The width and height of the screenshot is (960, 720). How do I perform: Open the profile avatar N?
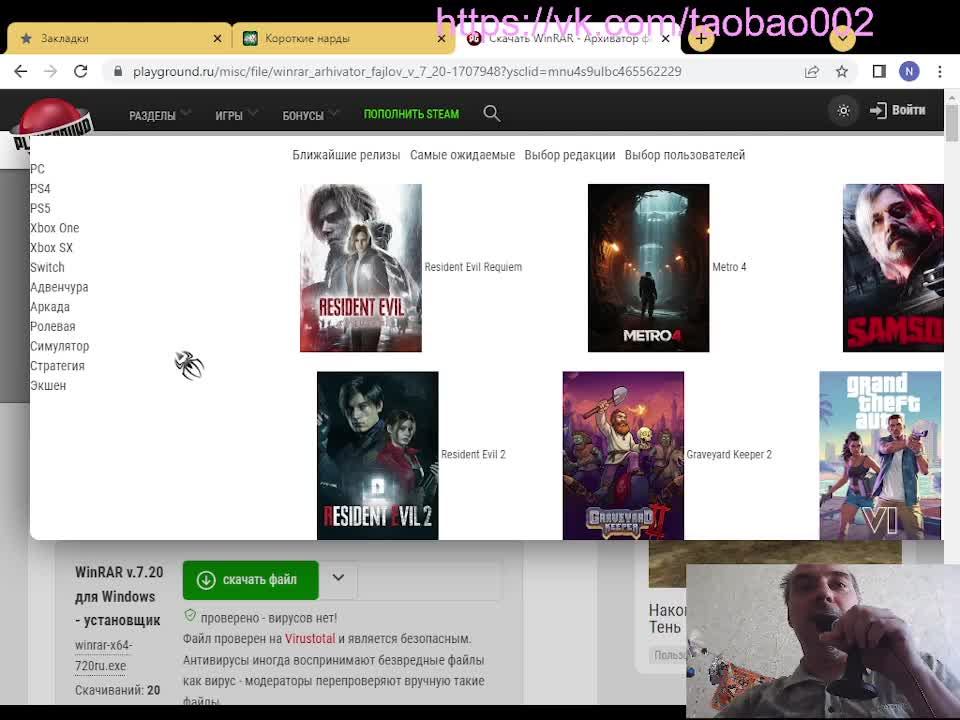coord(909,72)
